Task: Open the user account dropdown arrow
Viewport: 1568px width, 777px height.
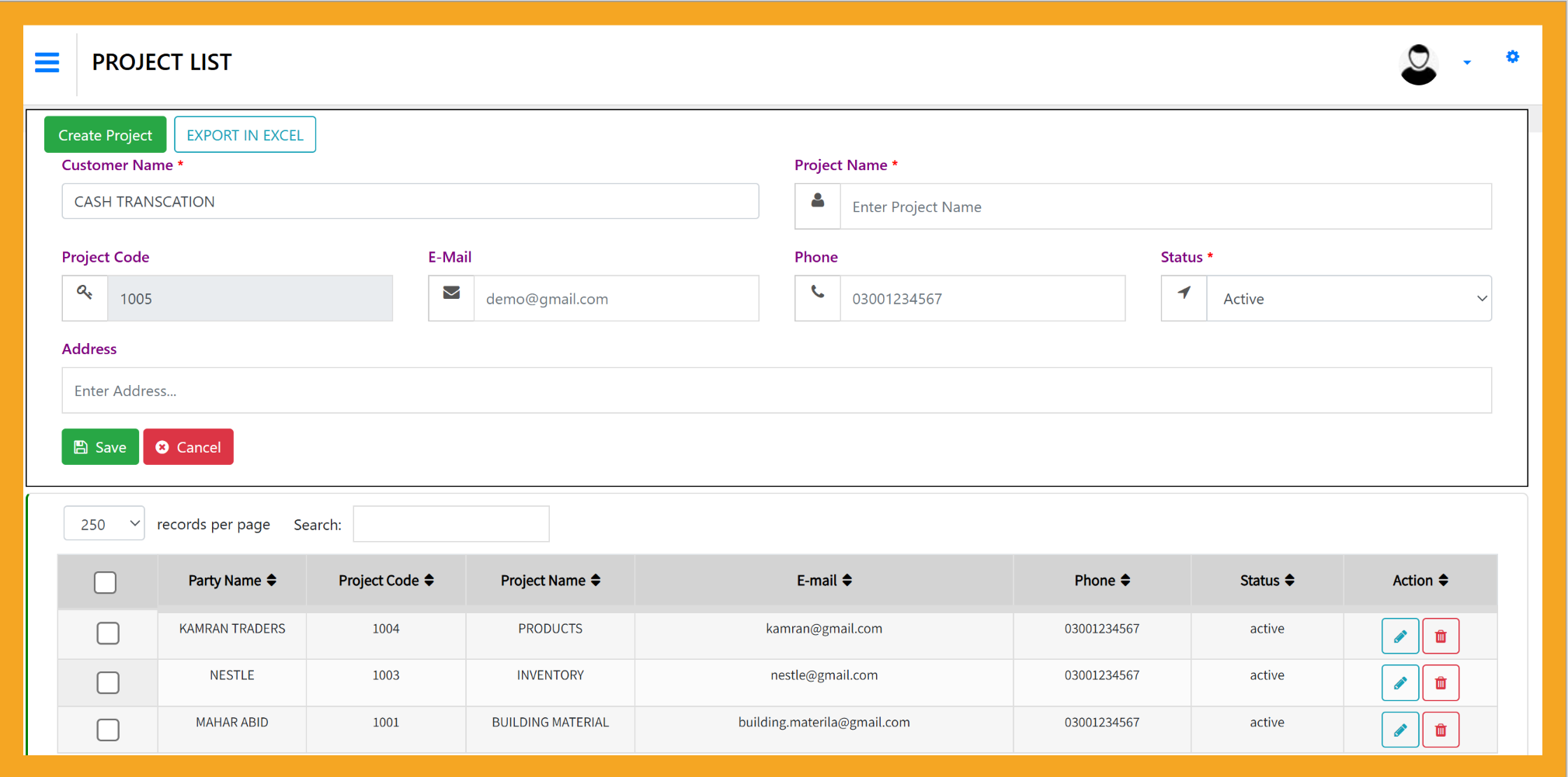Action: click(x=1467, y=62)
